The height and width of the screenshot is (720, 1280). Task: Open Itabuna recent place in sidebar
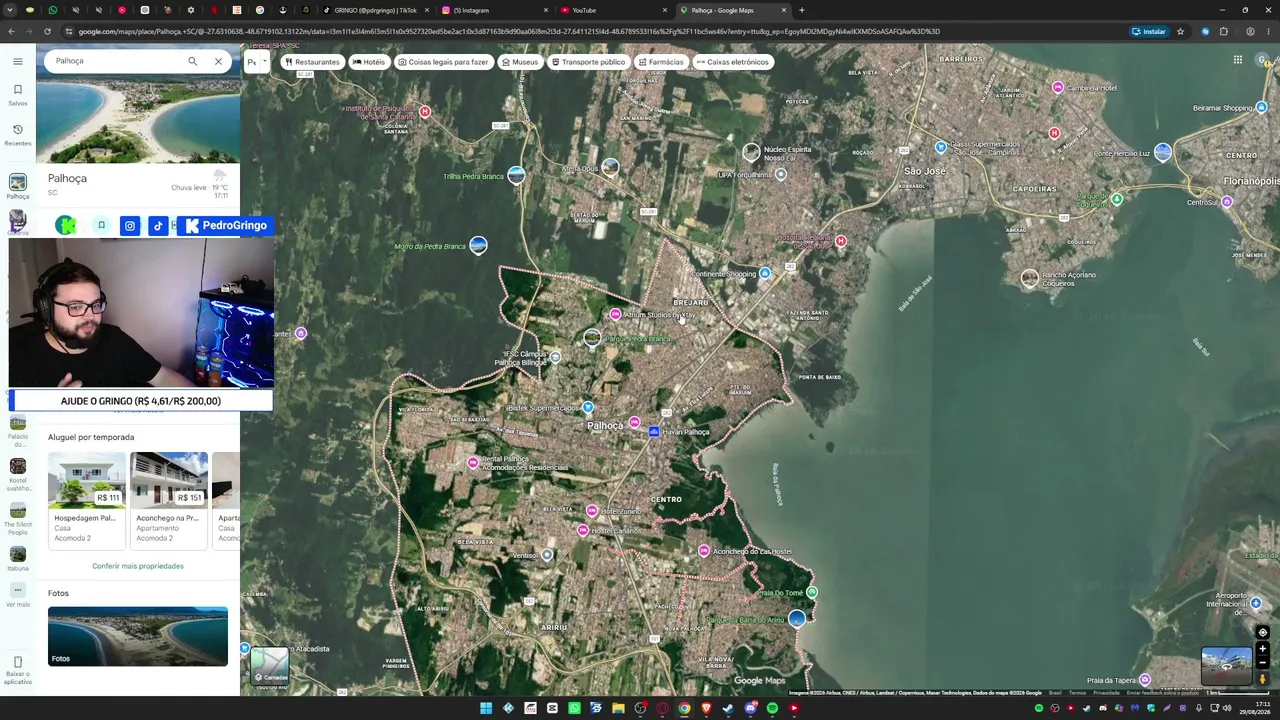point(18,559)
